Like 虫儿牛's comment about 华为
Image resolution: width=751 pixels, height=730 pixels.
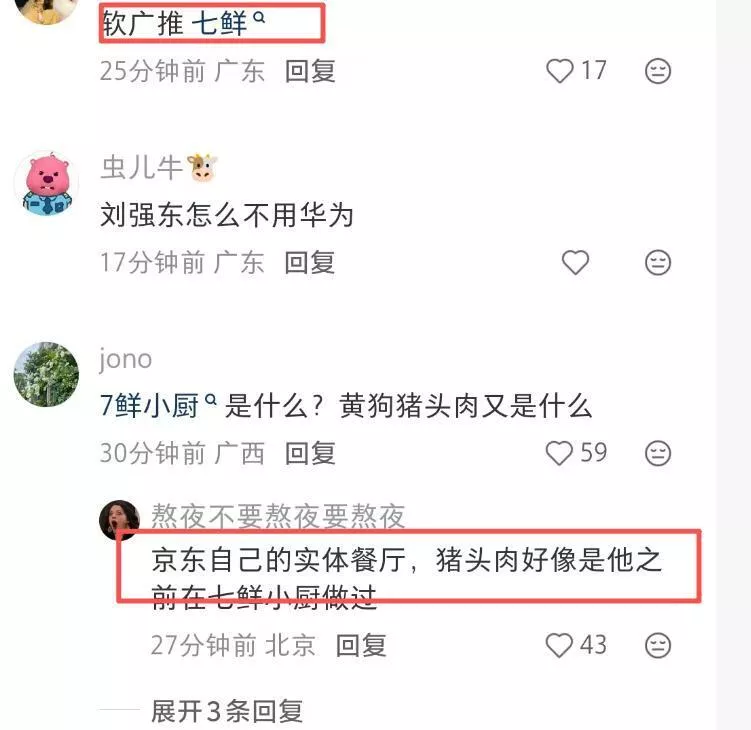click(x=575, y=262)
